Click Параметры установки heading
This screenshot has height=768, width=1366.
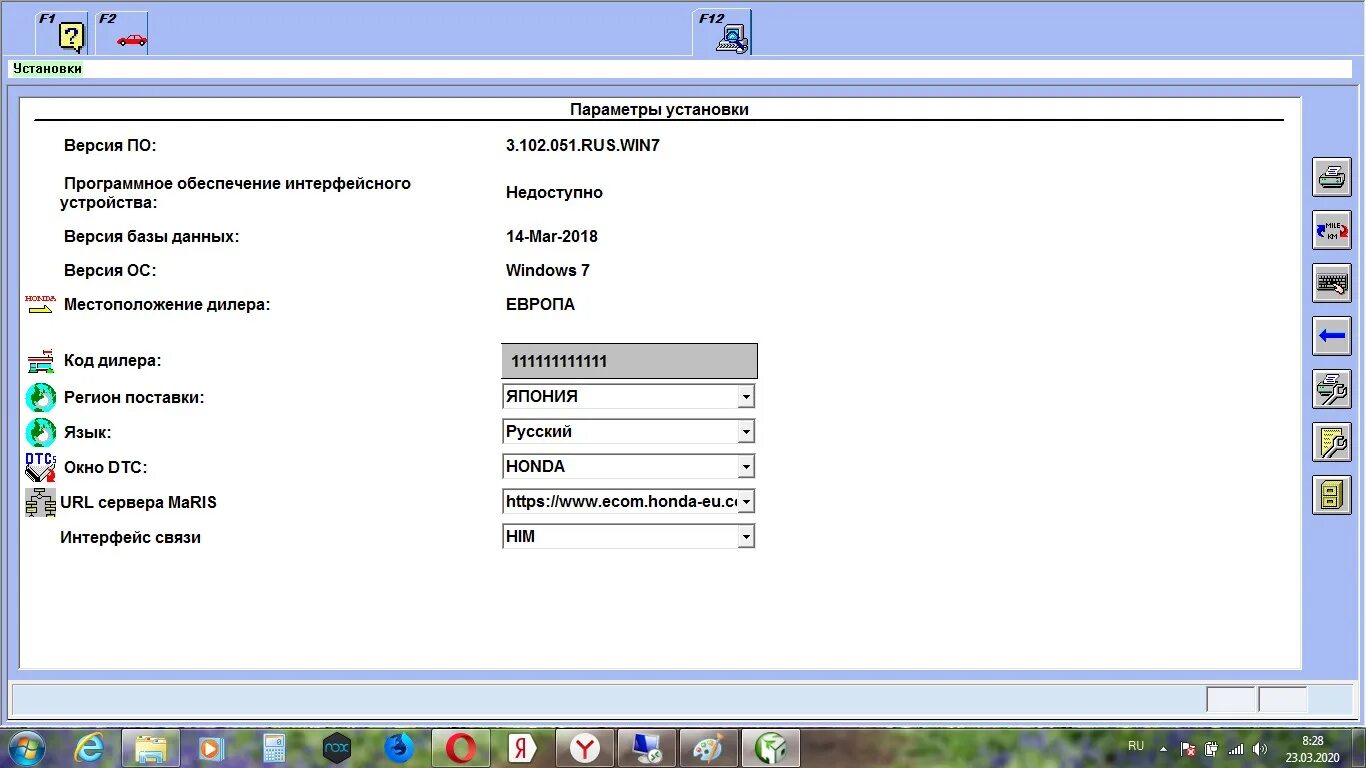tap(659, 110)
